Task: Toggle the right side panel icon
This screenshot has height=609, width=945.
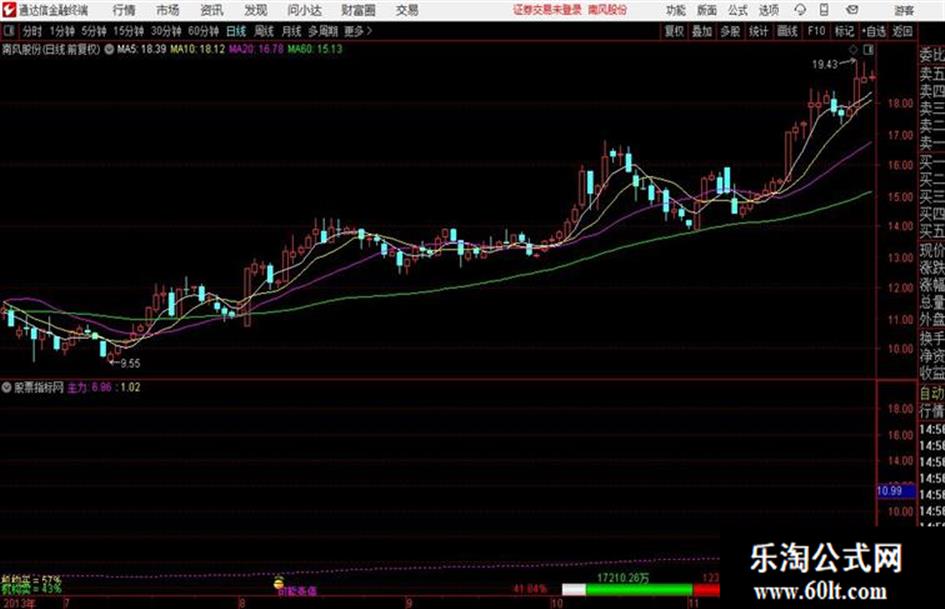Action: tap(868, 49)
